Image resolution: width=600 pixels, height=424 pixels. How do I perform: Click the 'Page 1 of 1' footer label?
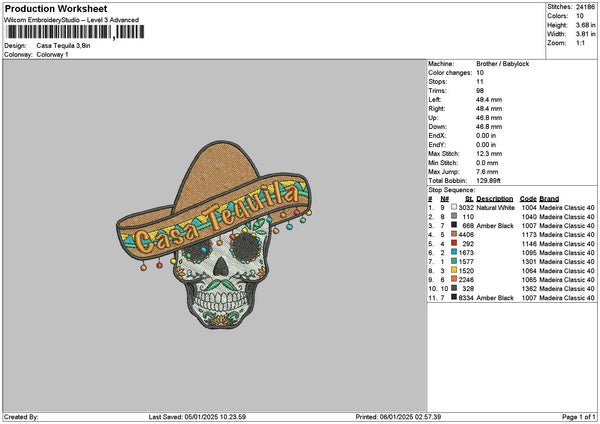[579, 417]
